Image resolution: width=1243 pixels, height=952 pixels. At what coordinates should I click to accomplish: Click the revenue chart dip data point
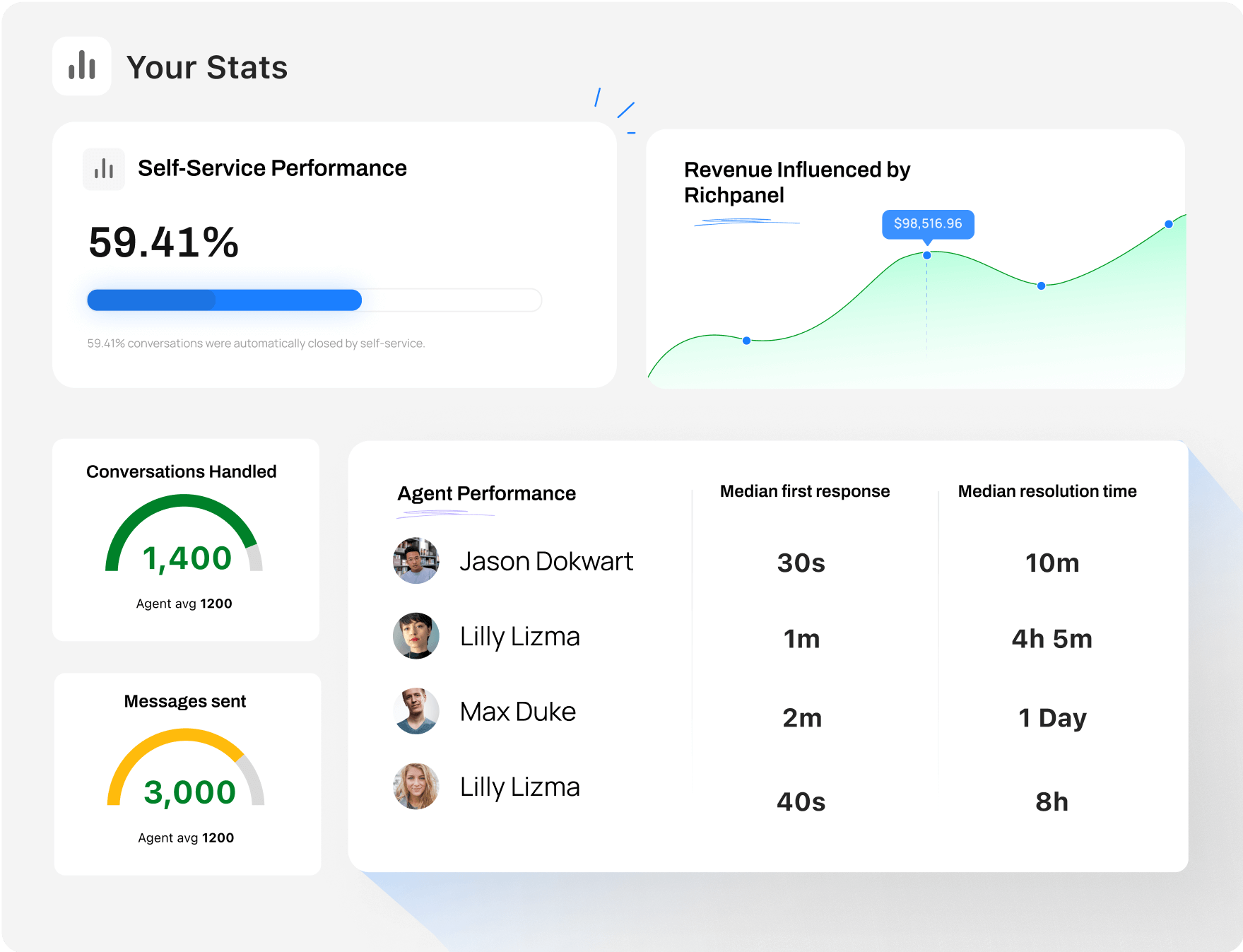[x=1041, y=286]
